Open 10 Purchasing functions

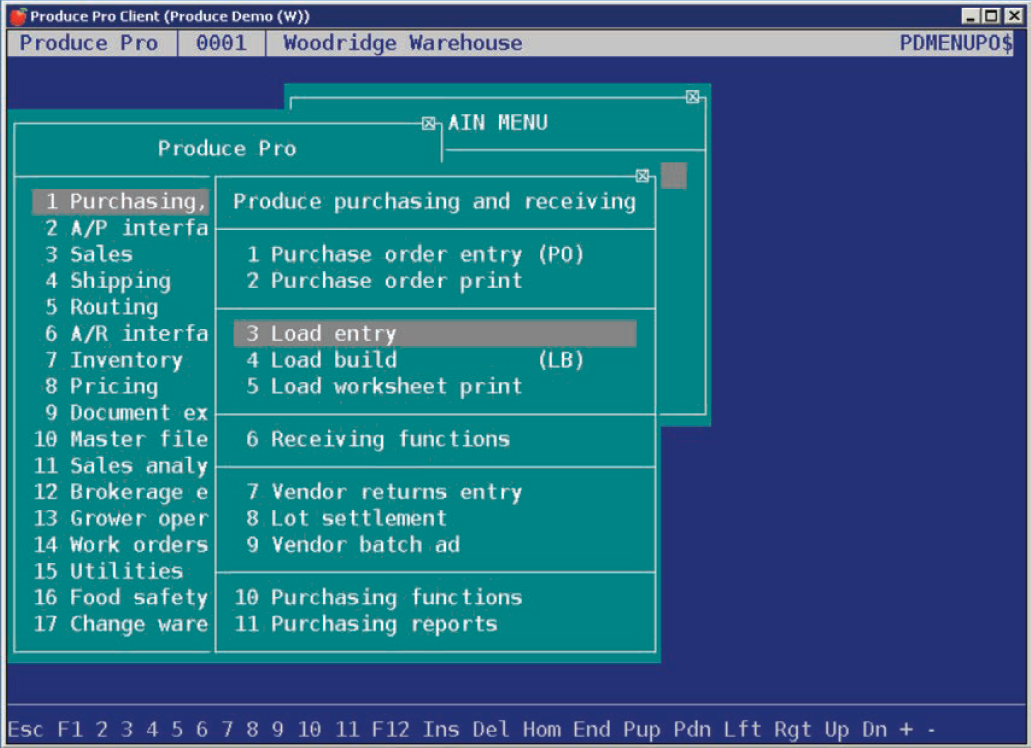pyautogui.click(x=379, y=597)
